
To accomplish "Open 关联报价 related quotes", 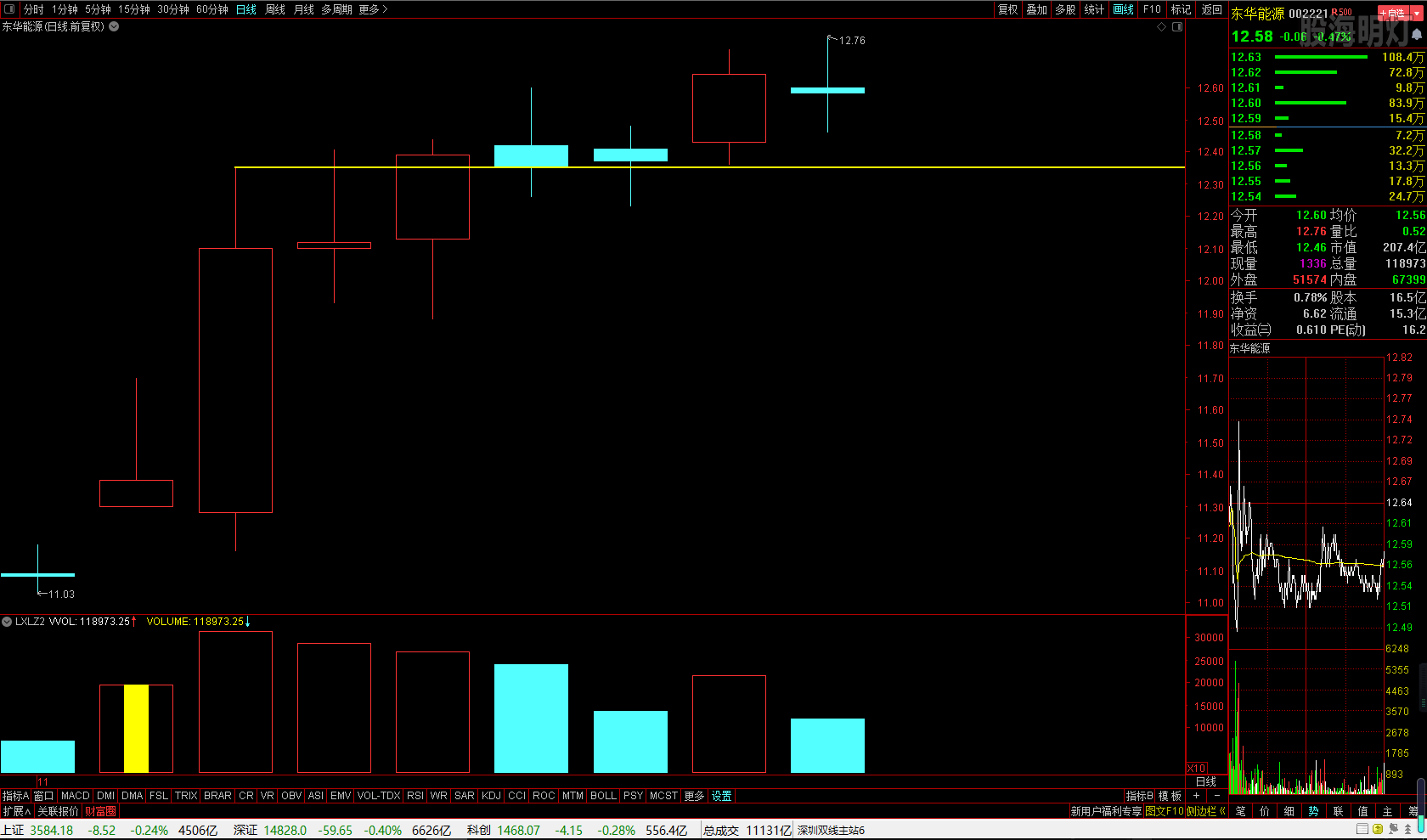I will pos(58,811).
